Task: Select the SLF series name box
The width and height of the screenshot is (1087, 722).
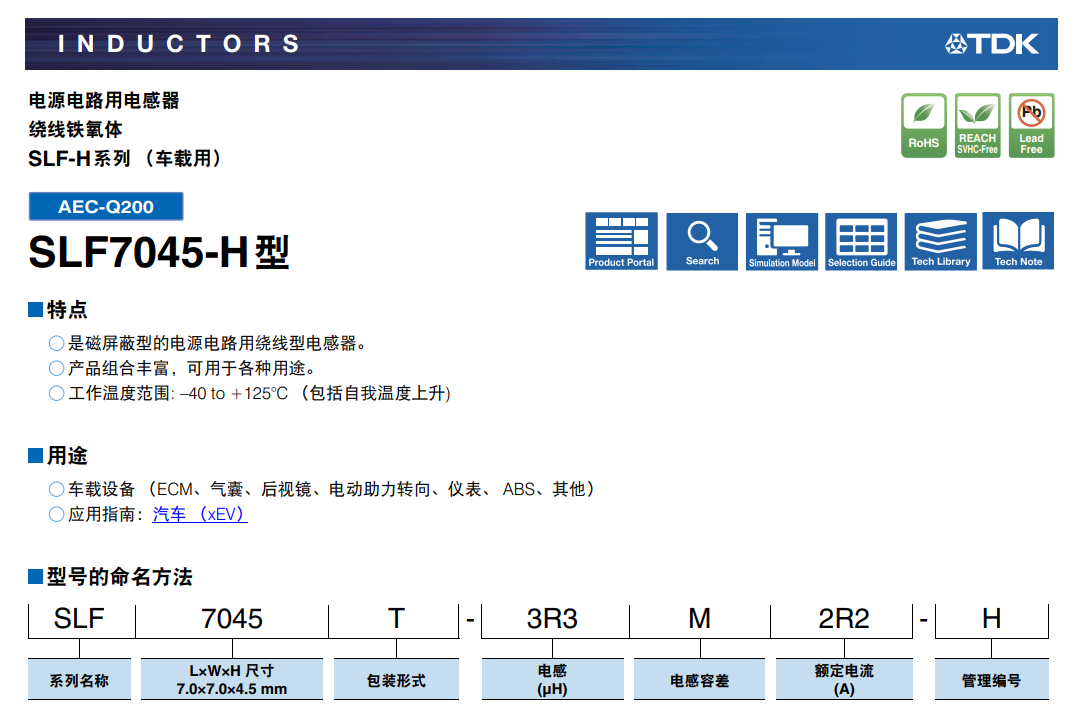Action: tap(80, 619)
